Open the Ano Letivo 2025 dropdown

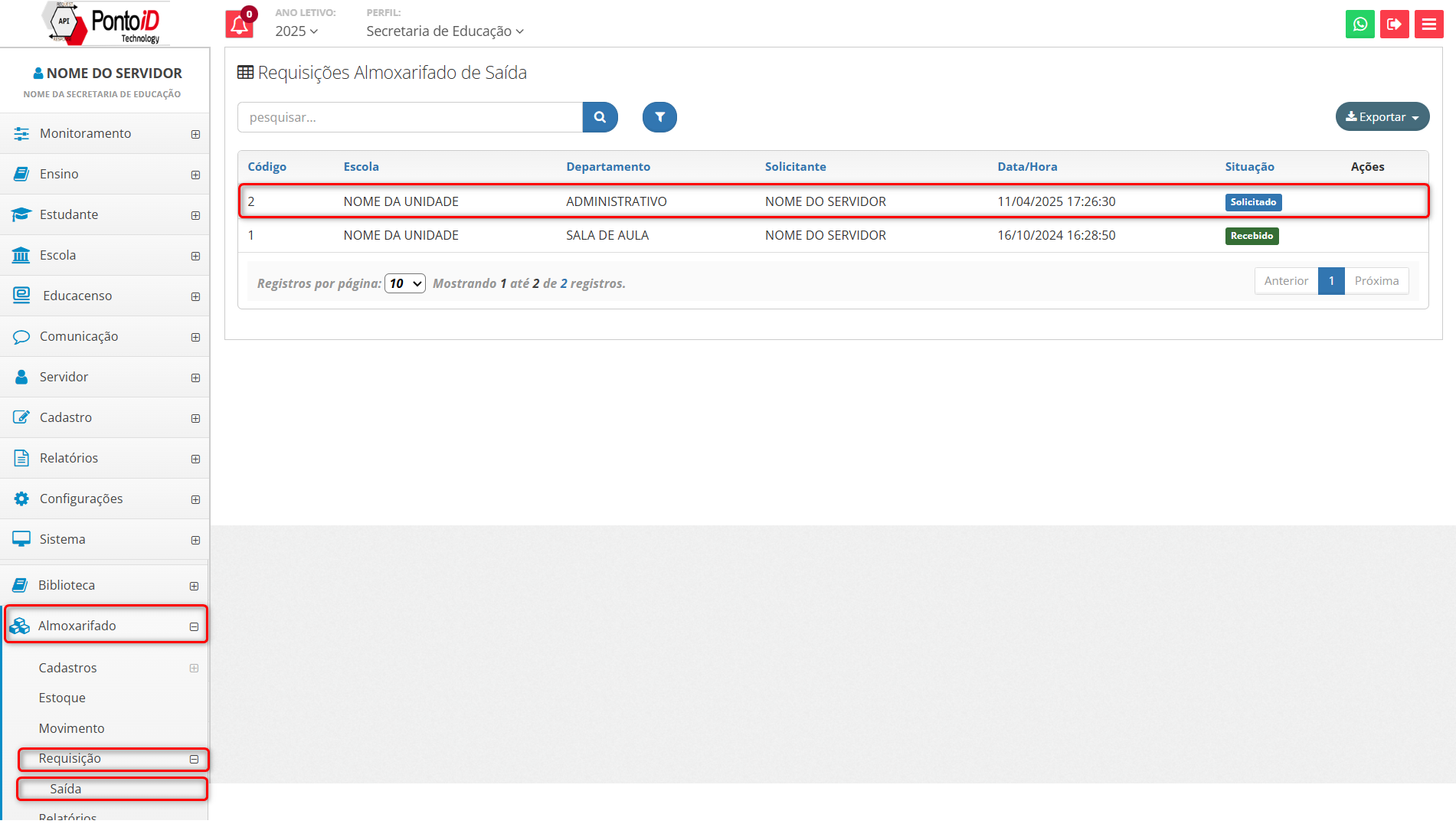click(x=296, y=31)
